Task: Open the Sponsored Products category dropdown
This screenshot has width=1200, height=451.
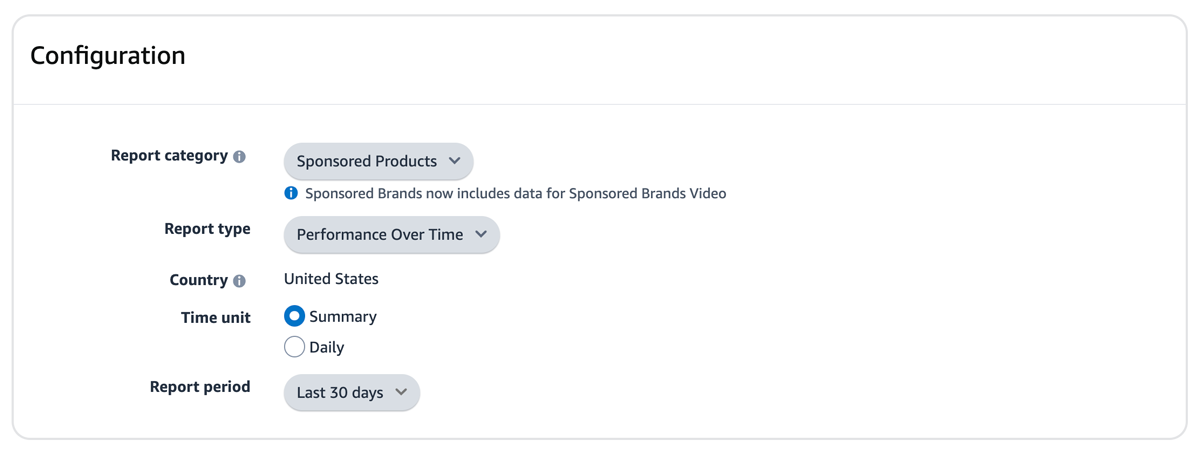Action: (x=378, y=161)
